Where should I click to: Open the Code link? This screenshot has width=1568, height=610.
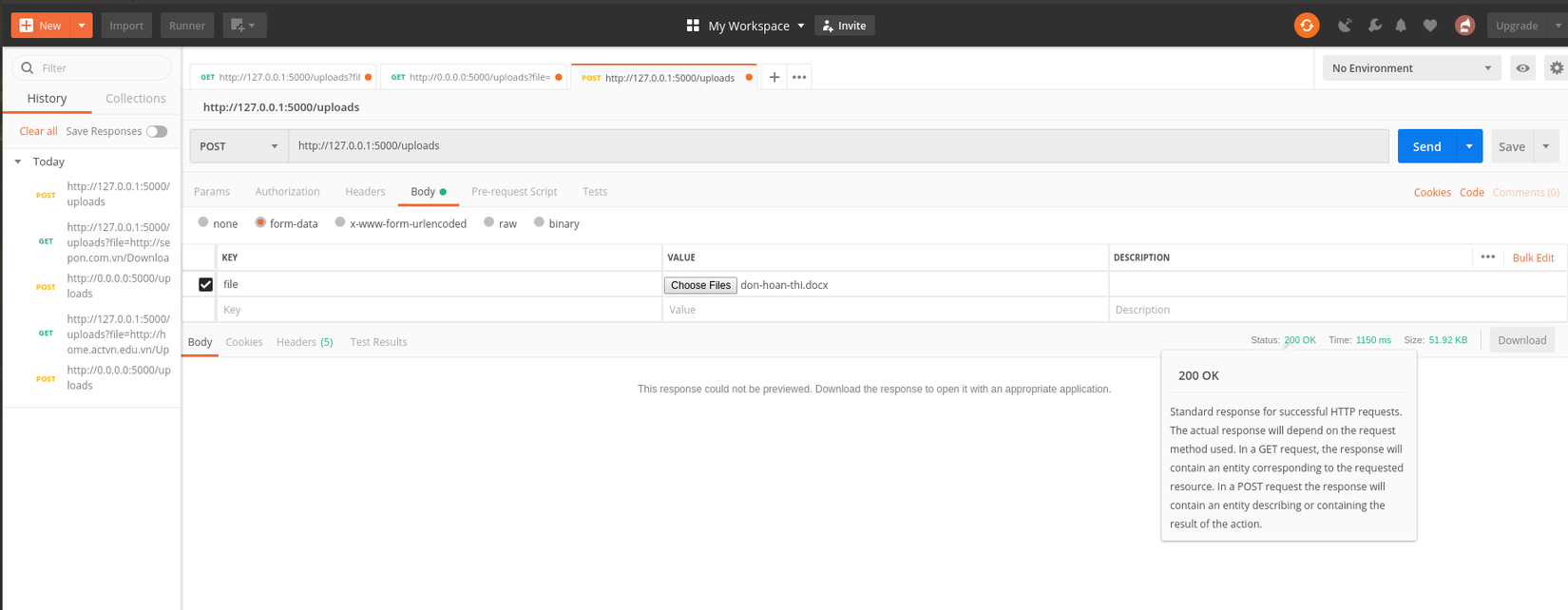click(x=1472, y=192)
